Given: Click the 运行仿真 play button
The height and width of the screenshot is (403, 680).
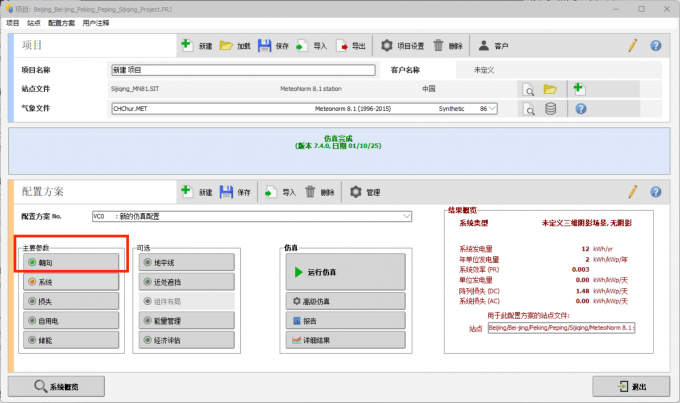Looking at the screenshot, I should click(346, 272).
